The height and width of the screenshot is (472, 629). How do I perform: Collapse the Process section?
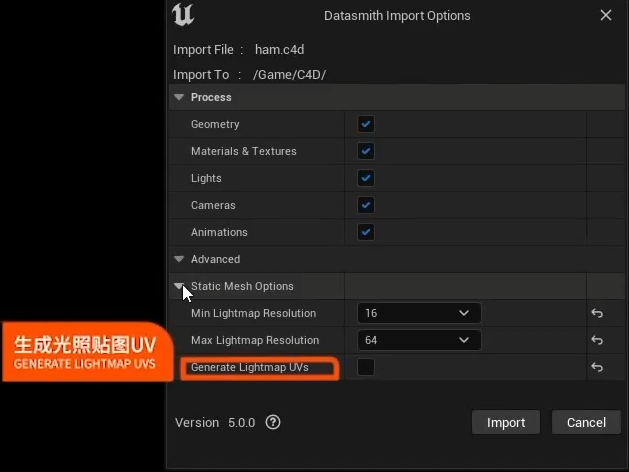point(179,97)
